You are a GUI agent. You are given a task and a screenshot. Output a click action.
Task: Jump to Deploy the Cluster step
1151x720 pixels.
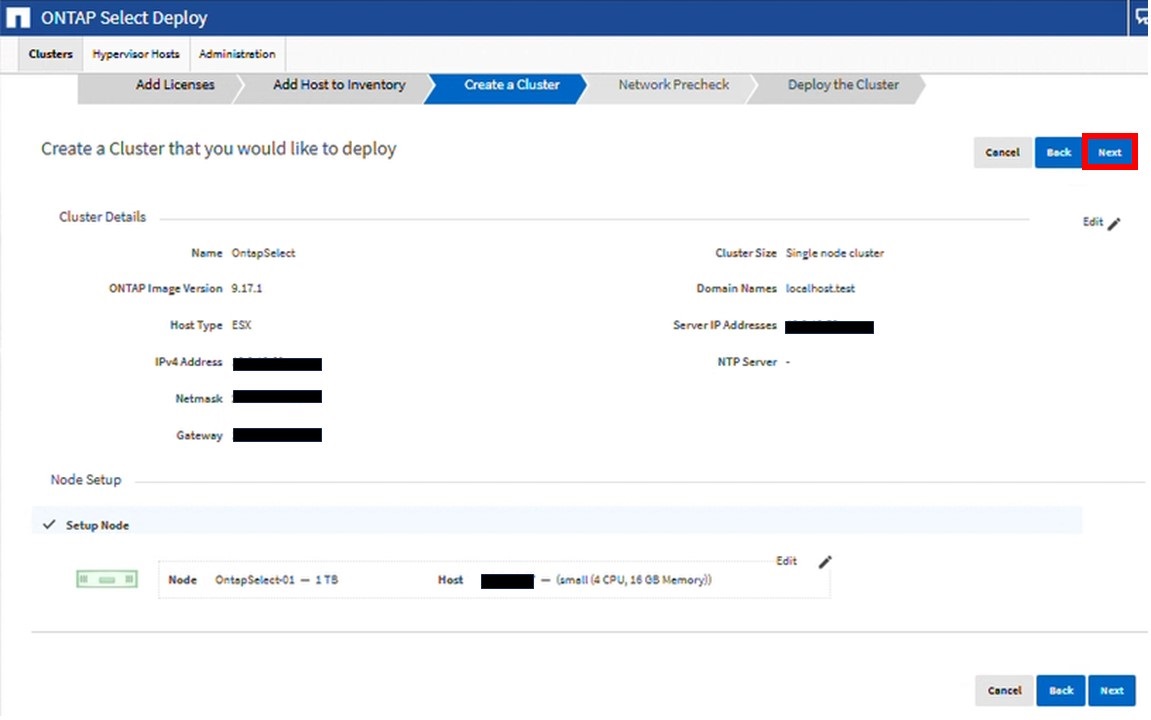pyautogui.click(x=842, y=85)
